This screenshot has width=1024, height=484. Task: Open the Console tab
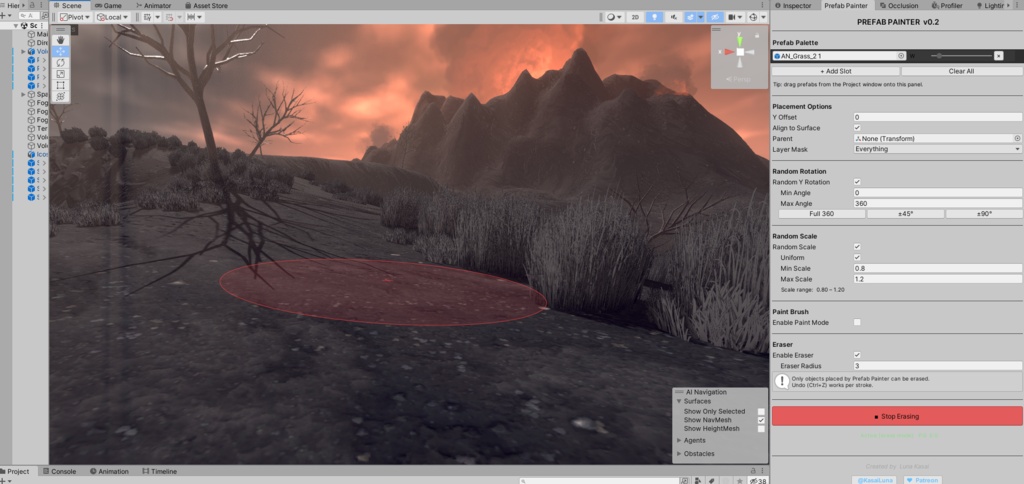(x=59, y=471)
